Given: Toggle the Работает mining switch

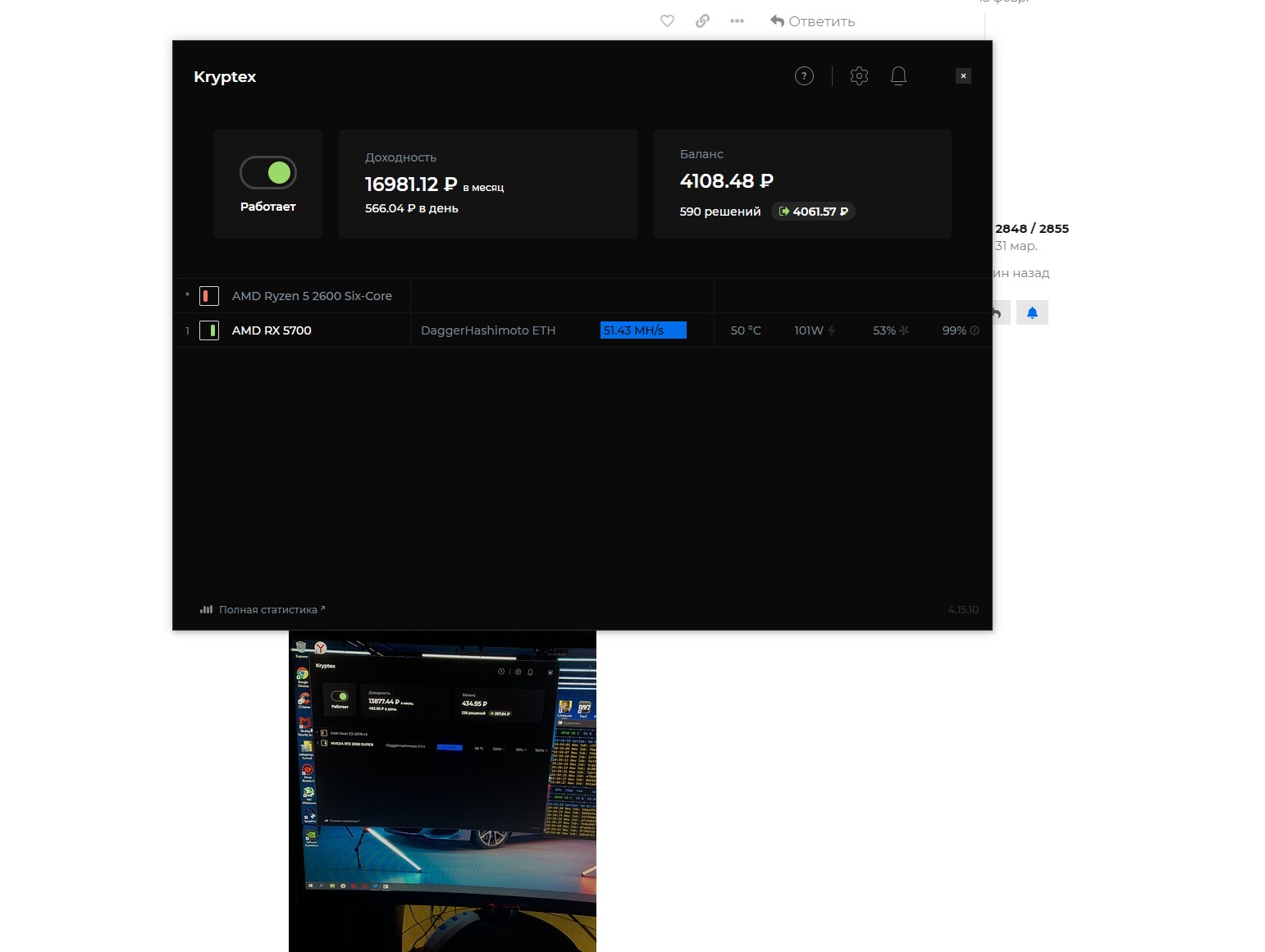Looking at the screenshot, I should (268, 173).
